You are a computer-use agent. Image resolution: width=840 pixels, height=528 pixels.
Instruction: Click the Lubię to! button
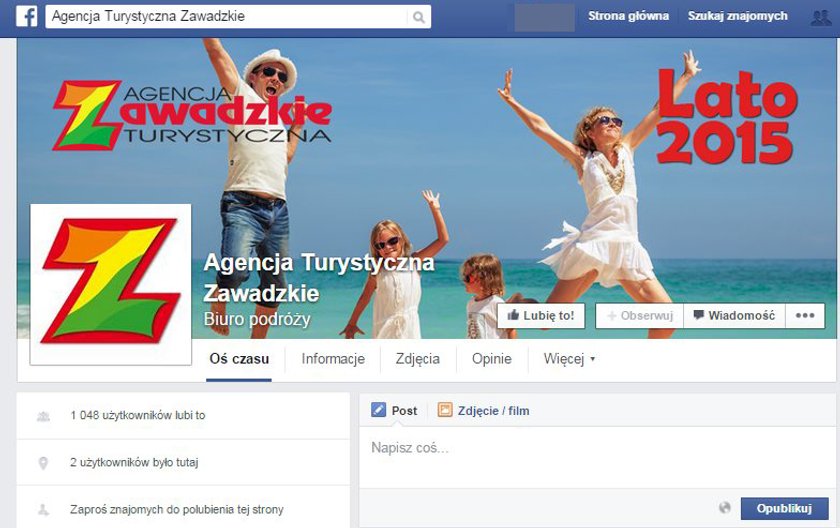click(x=541, y=315)
